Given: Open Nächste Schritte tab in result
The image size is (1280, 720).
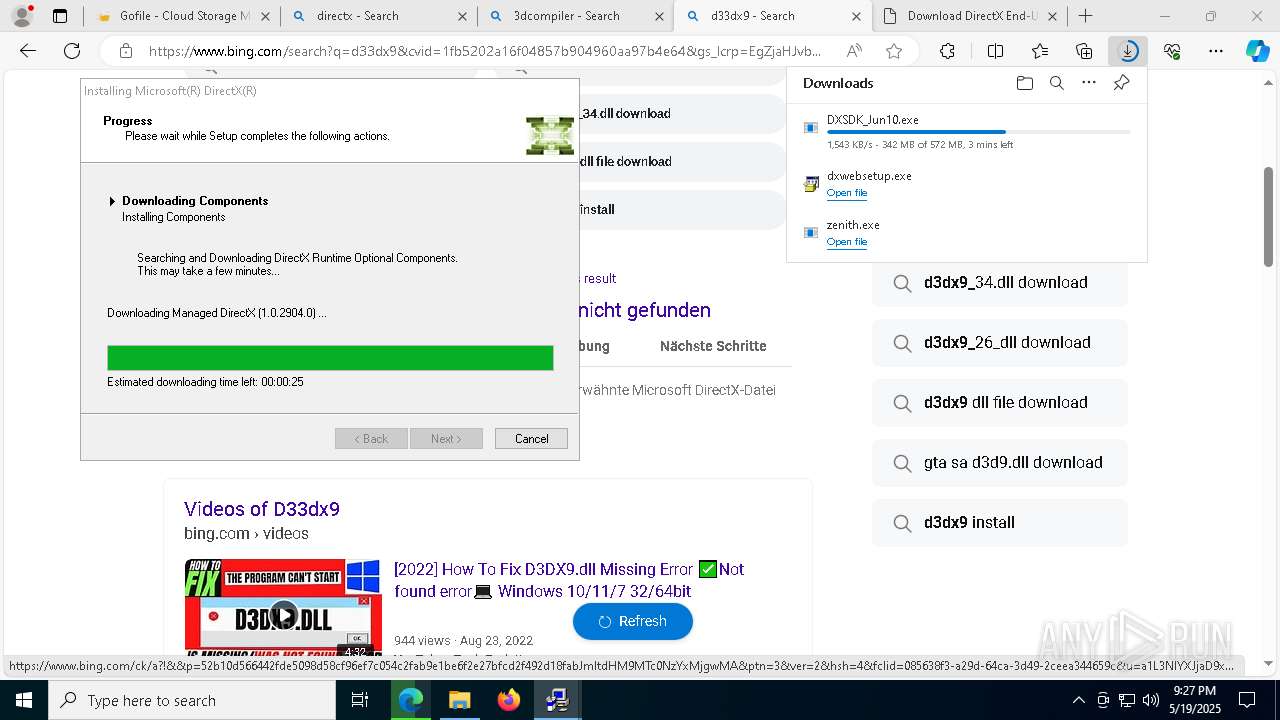Looking at the screenshot, I should [x=713, y=346].
